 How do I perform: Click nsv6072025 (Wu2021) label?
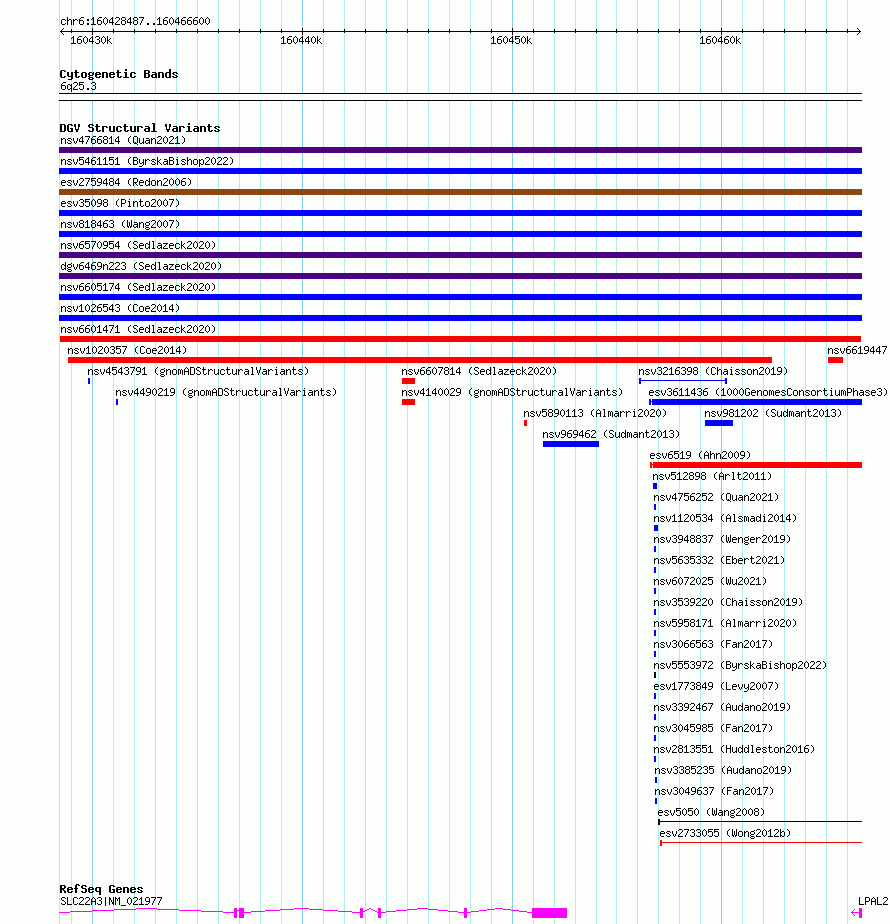pyautogui.click(x=710, y=581)
